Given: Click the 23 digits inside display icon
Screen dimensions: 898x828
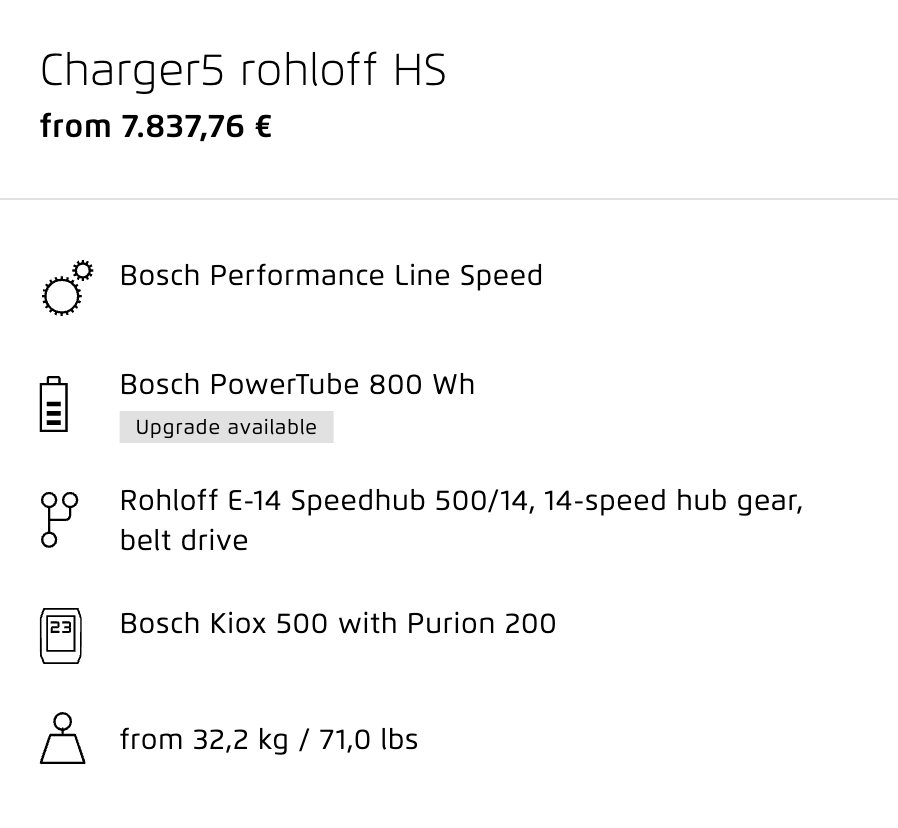Looking at the screenshot, I should click(61, 627).
